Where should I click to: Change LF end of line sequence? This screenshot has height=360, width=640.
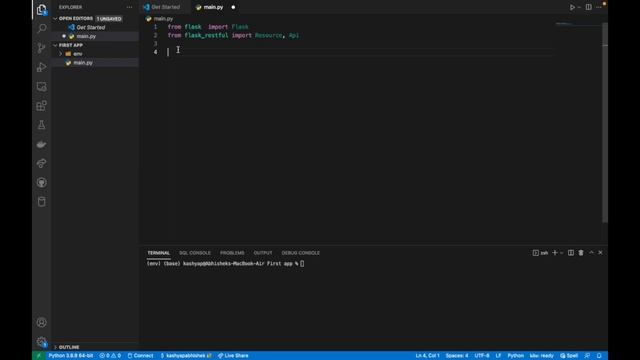498,356
